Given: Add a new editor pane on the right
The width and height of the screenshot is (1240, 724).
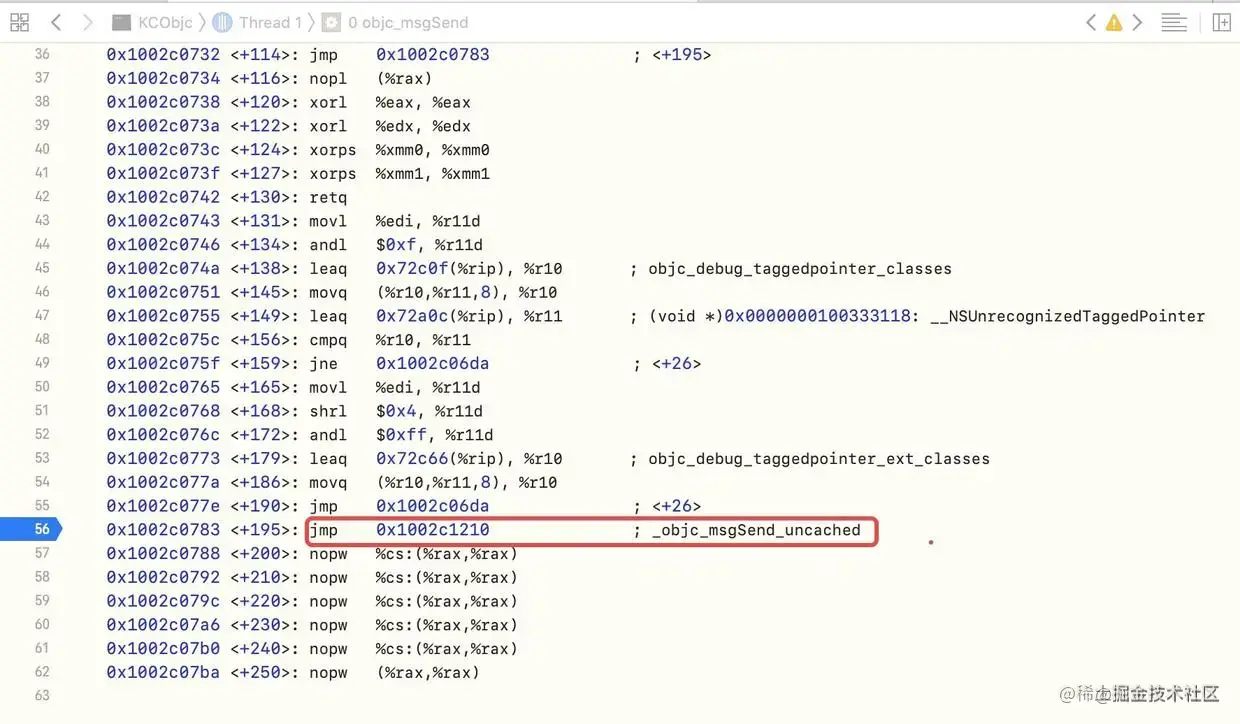Looking at the screenshot, I should 1221,22.
